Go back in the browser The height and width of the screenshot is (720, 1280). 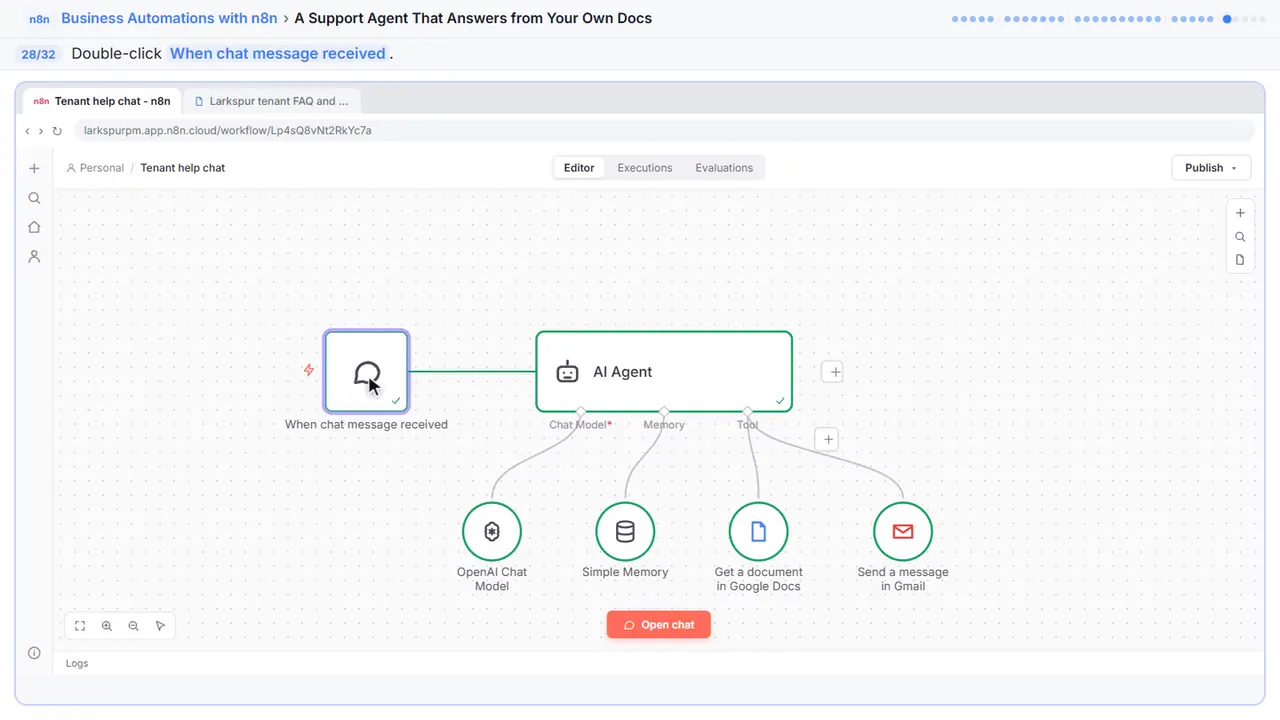(x=27, y=131)
